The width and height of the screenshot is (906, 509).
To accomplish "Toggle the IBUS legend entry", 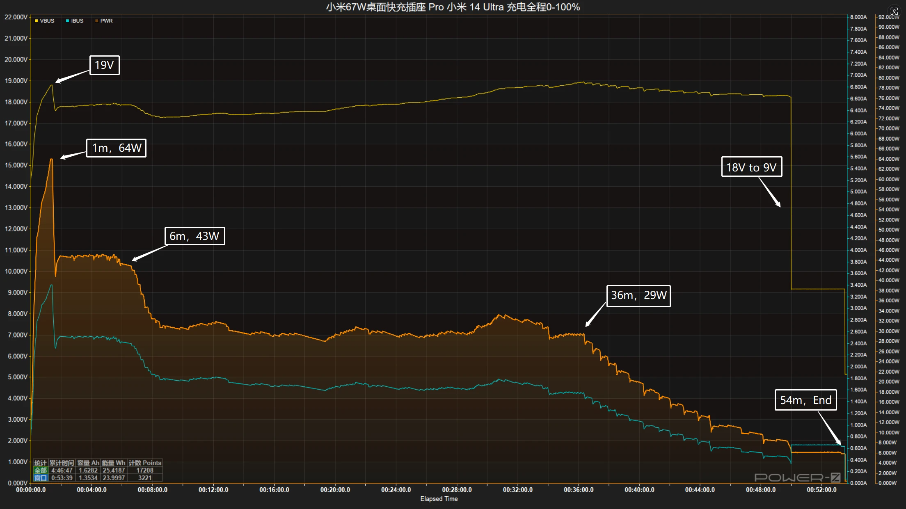I will (75, 21).
